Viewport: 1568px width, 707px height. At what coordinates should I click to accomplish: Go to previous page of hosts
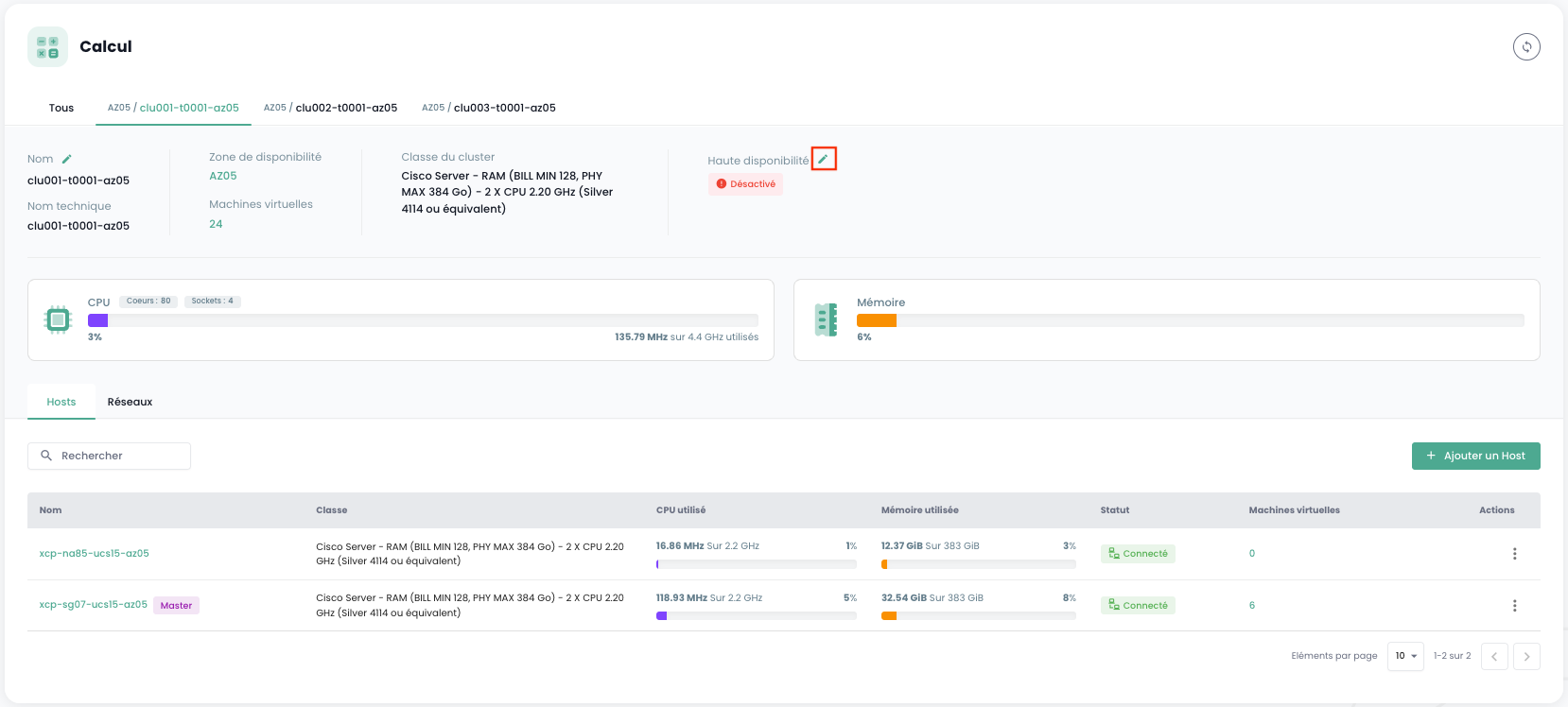click(1494, 656)
